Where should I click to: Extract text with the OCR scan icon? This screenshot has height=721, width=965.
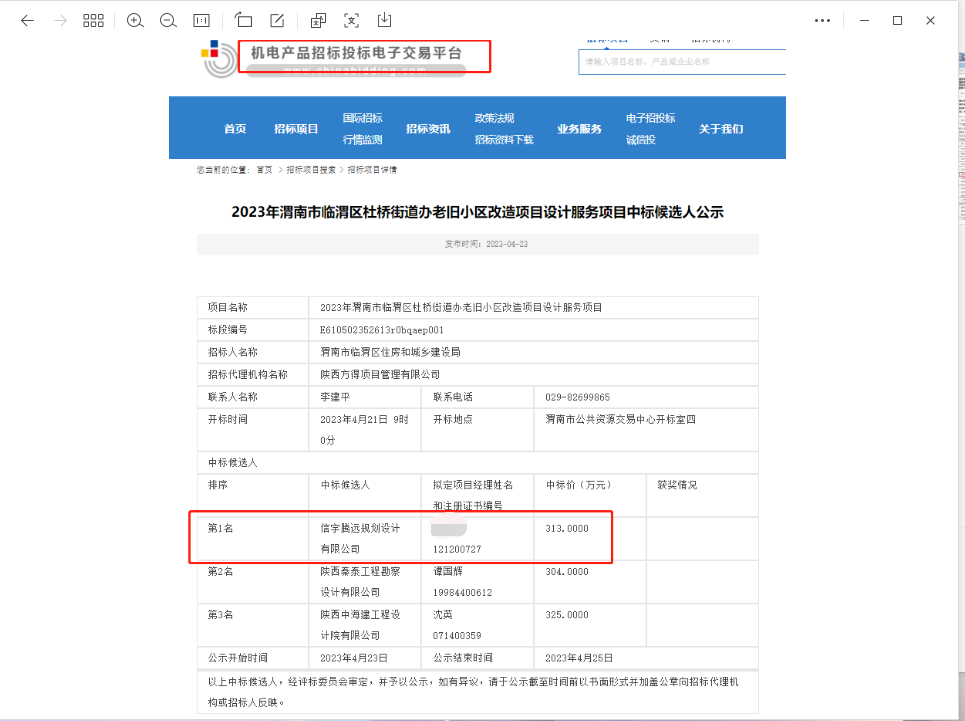pos(352,20)
